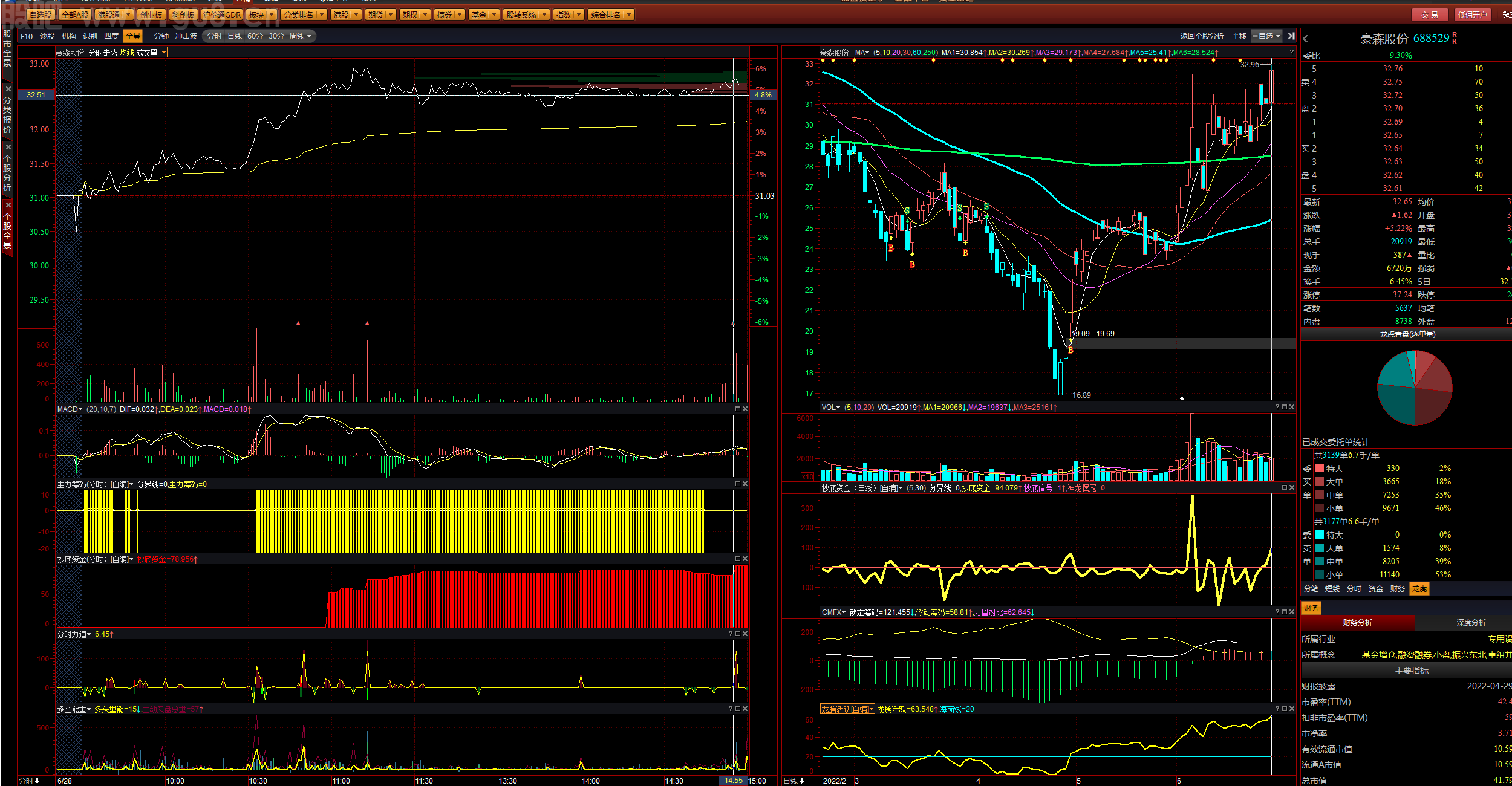Click the 沪伦通GDR button

coord(222,15)
